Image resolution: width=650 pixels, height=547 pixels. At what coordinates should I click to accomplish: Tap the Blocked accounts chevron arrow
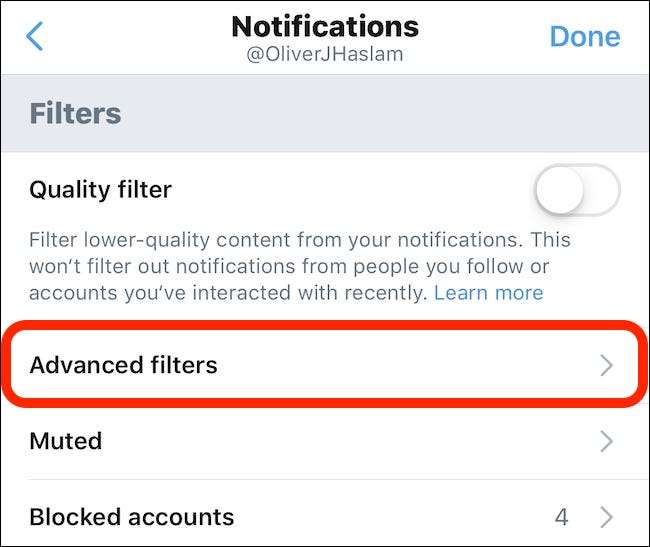tap(606, 517)
